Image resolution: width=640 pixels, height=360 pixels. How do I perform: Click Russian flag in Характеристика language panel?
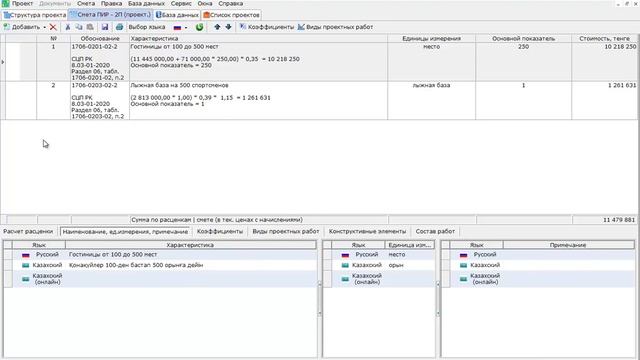tap(26, 255)
